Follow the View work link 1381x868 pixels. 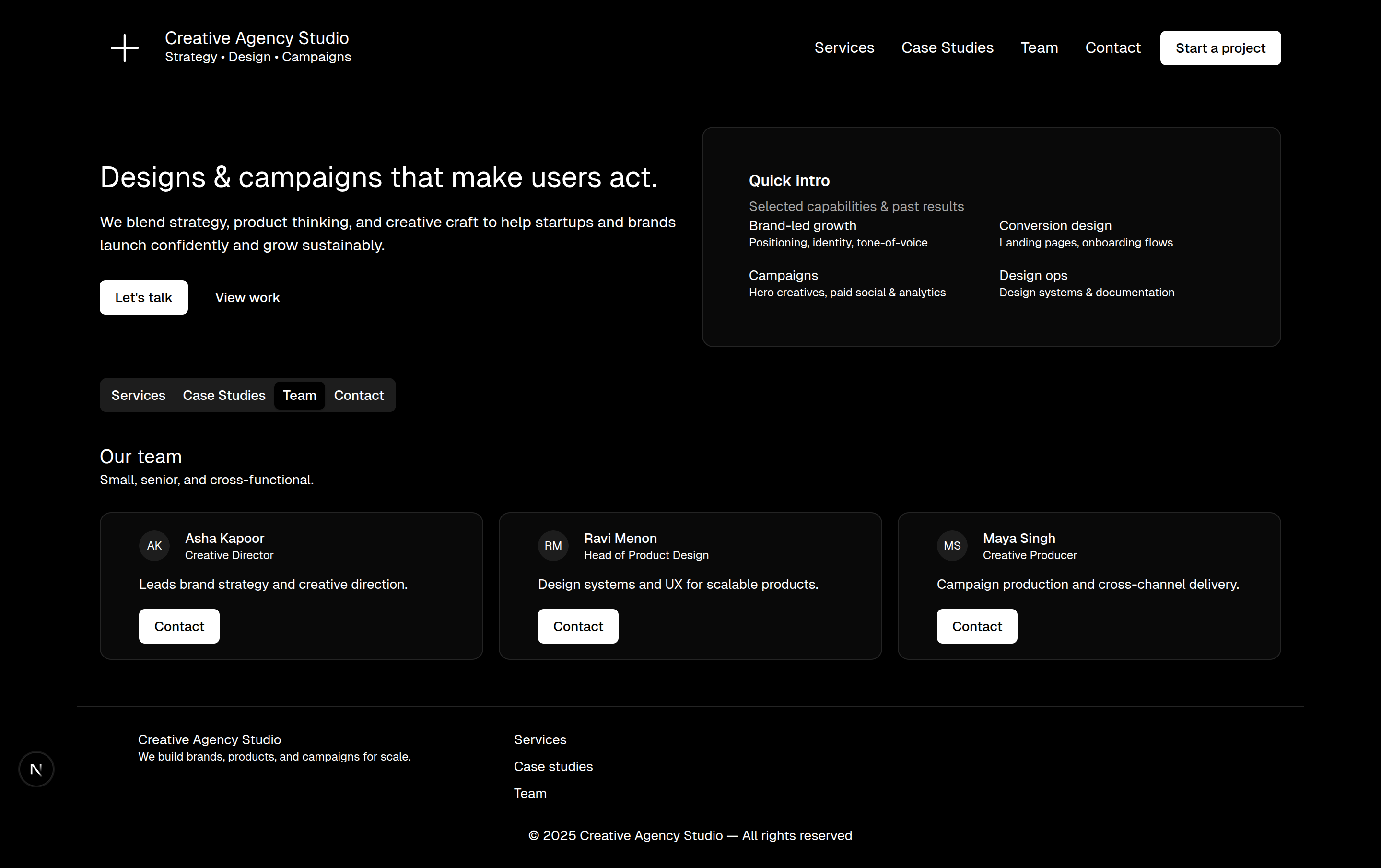[x=247, y=297]
